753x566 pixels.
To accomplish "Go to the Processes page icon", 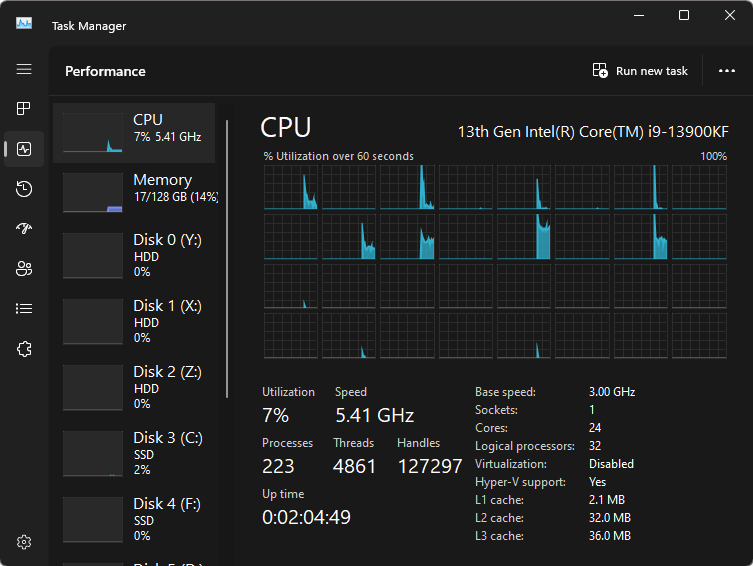I will [x=24, y=108].
